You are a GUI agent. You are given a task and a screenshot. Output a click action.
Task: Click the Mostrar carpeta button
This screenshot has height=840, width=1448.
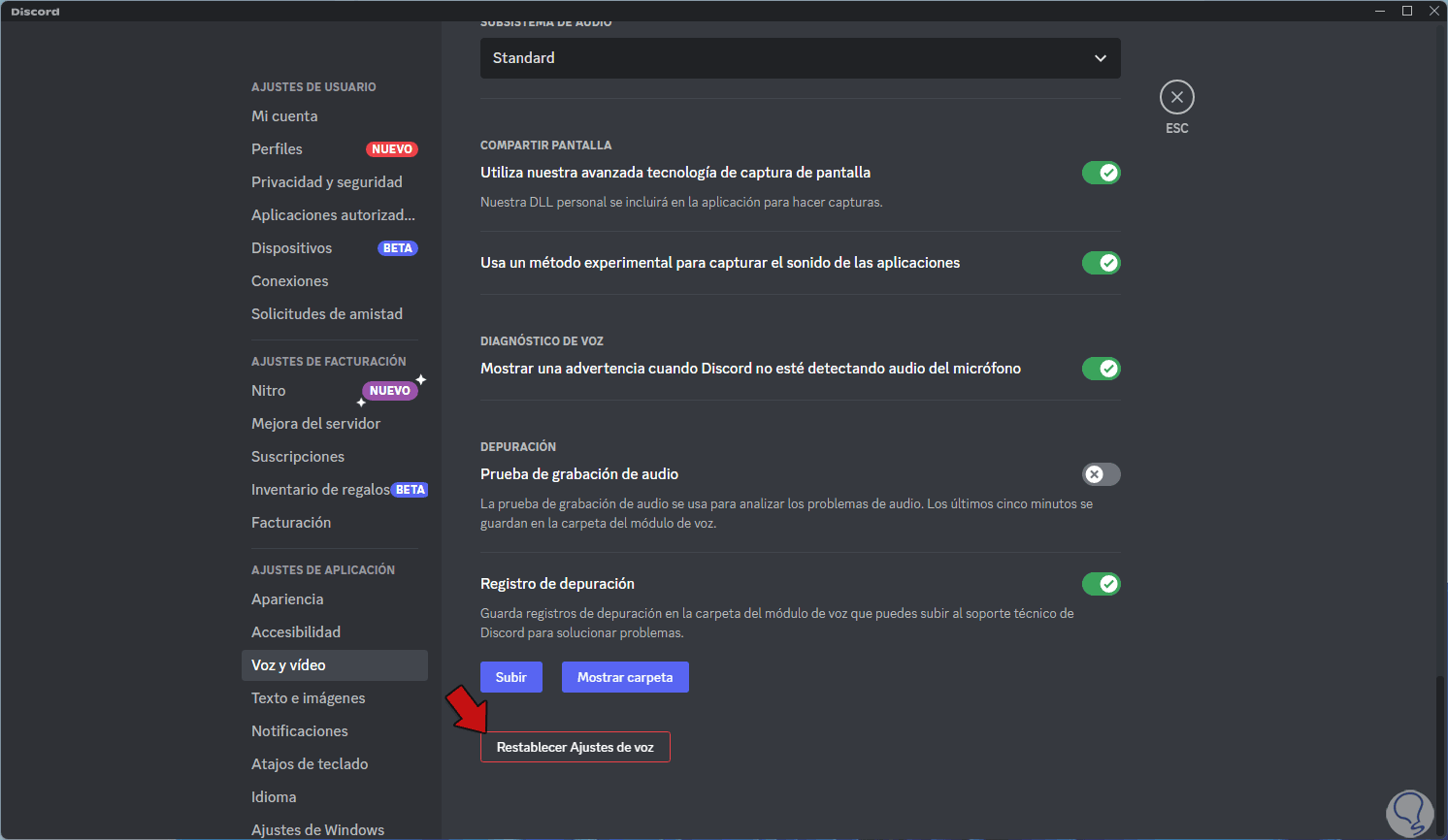click(625, 677)
